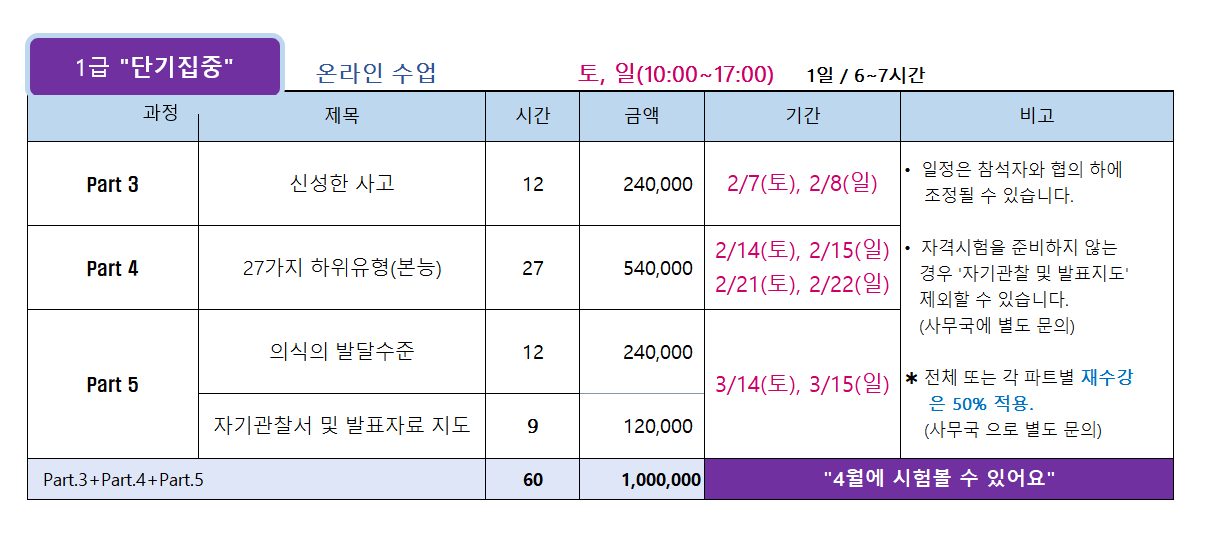Select the 3/14(토), 3/15(일) date cell
This screenshot has width=1215, height=538.
pos(802,384)
